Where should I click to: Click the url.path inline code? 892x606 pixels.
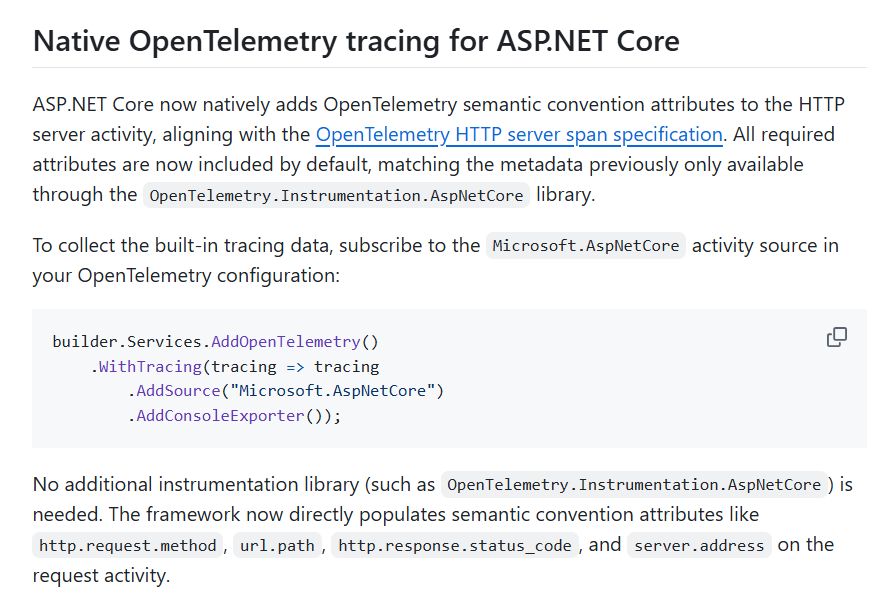pos(277,545)
